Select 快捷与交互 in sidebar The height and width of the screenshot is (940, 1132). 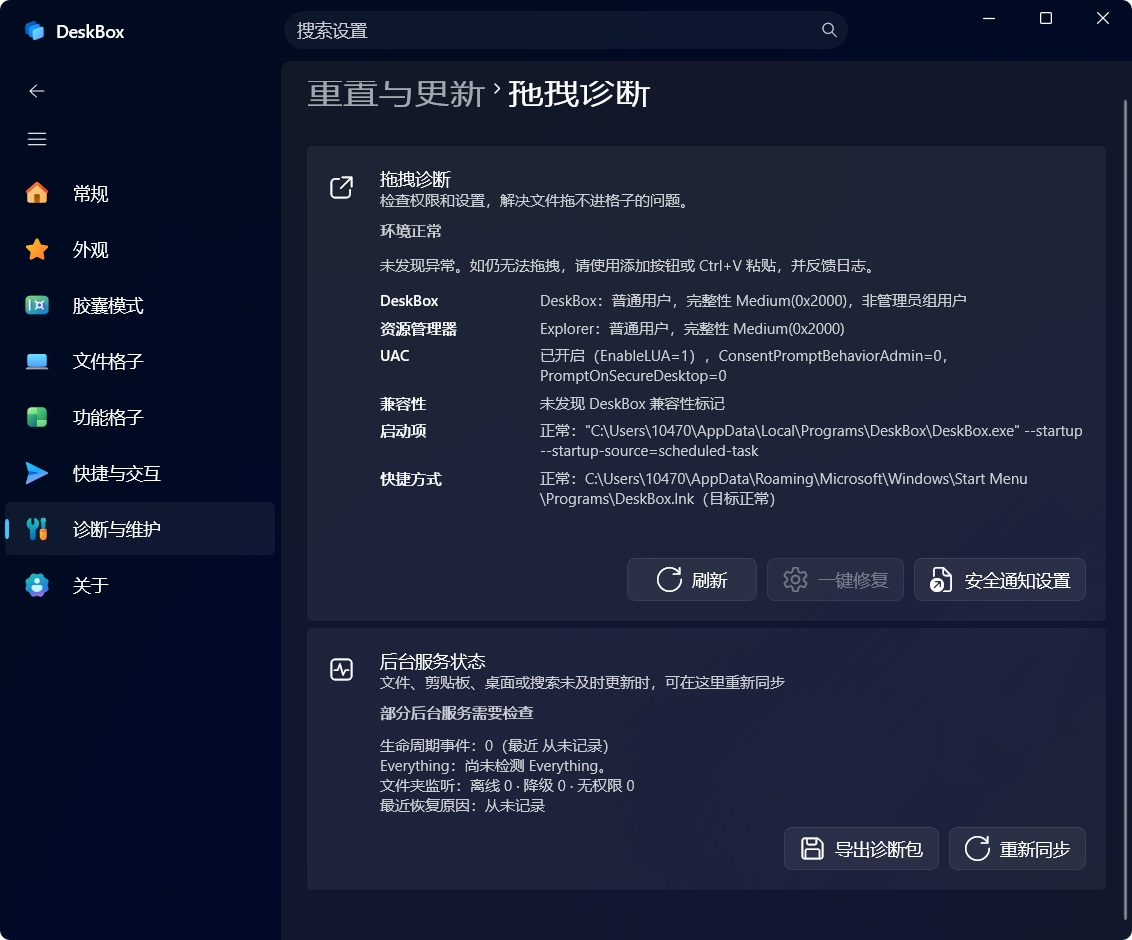click(x=140, y=473)
